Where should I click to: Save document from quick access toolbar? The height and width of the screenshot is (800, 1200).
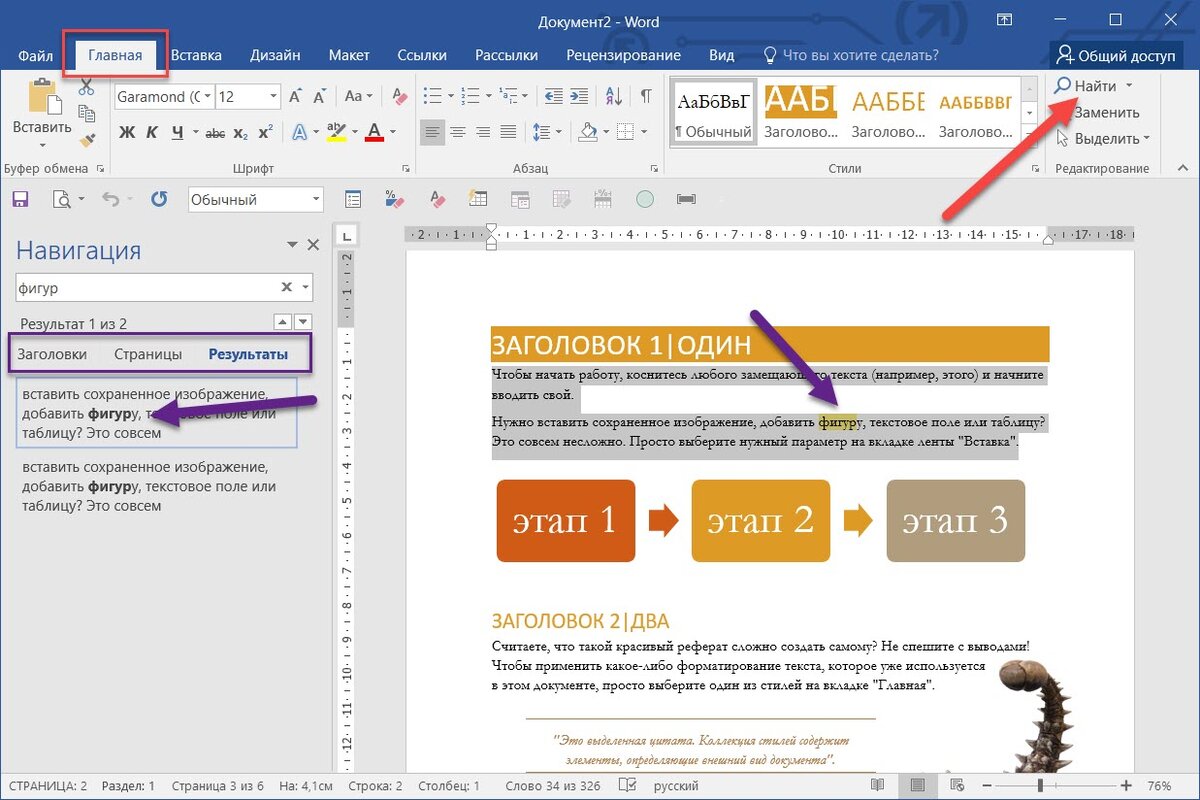[x=20, y=199]
